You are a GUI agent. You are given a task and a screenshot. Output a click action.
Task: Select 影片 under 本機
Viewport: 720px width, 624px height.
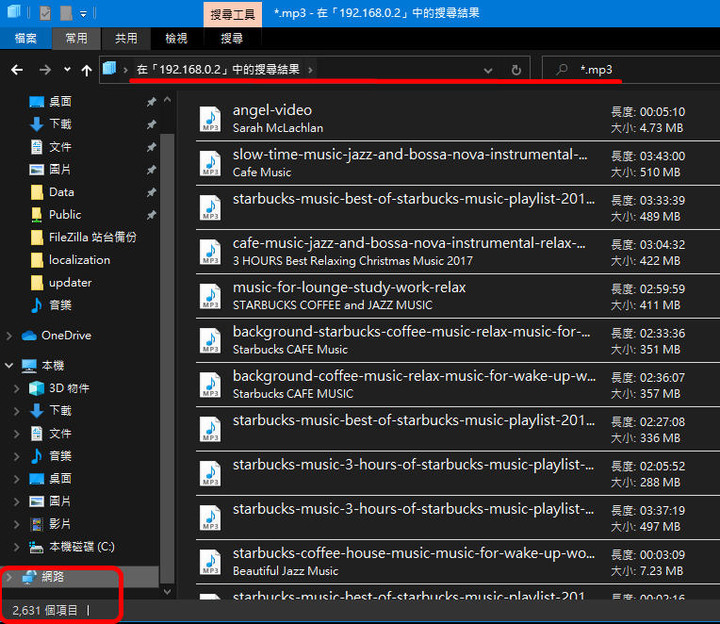pyautogui.click(x=60, y=524)
